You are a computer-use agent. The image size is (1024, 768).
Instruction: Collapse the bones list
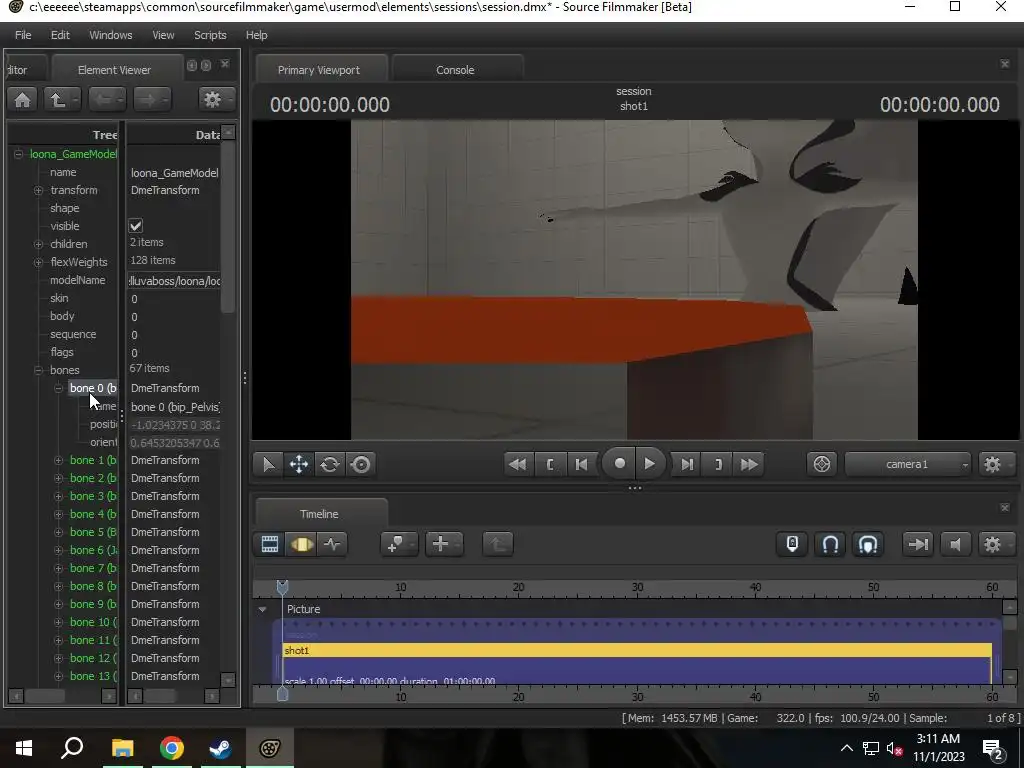39,370
